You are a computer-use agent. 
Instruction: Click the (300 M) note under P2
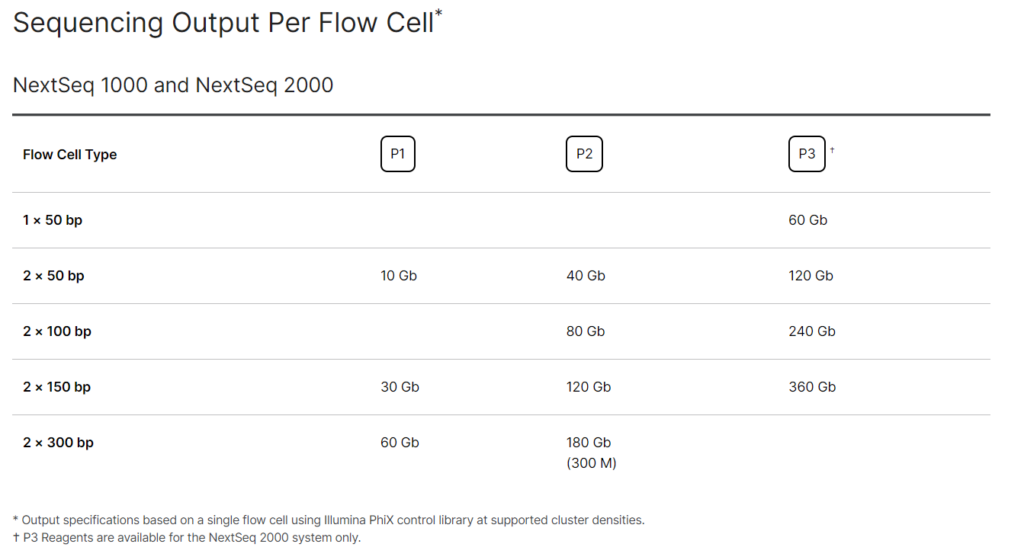point(591,463)
